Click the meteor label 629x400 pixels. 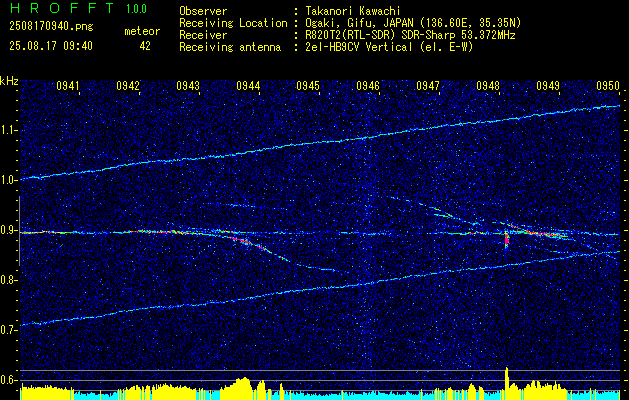[142, 32]
